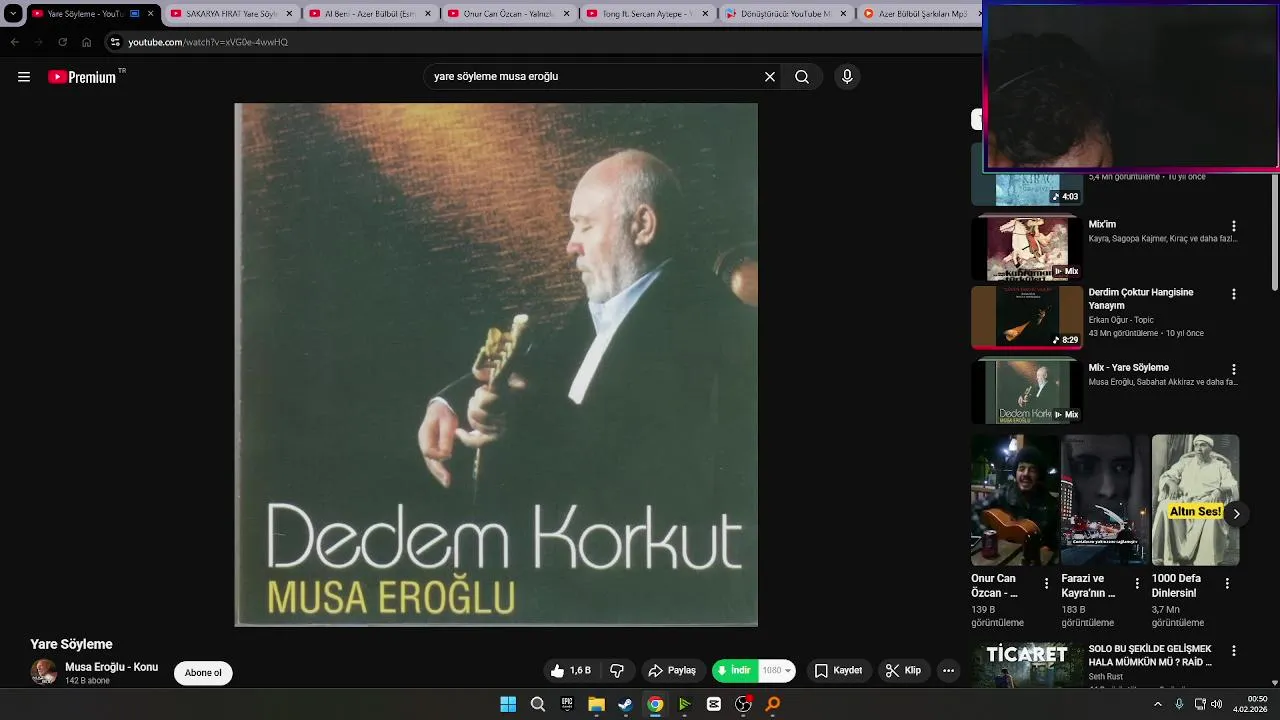Open options menu for Mix'im
Viewport: 1280px width, 720px height.
point(1233,226)
